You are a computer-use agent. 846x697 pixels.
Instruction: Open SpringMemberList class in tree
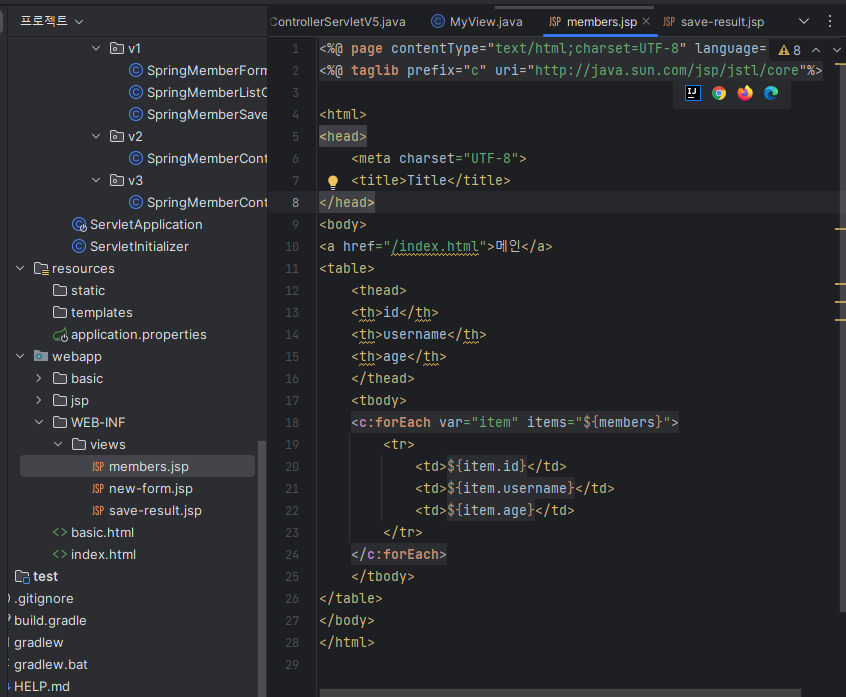coord(198,92)
